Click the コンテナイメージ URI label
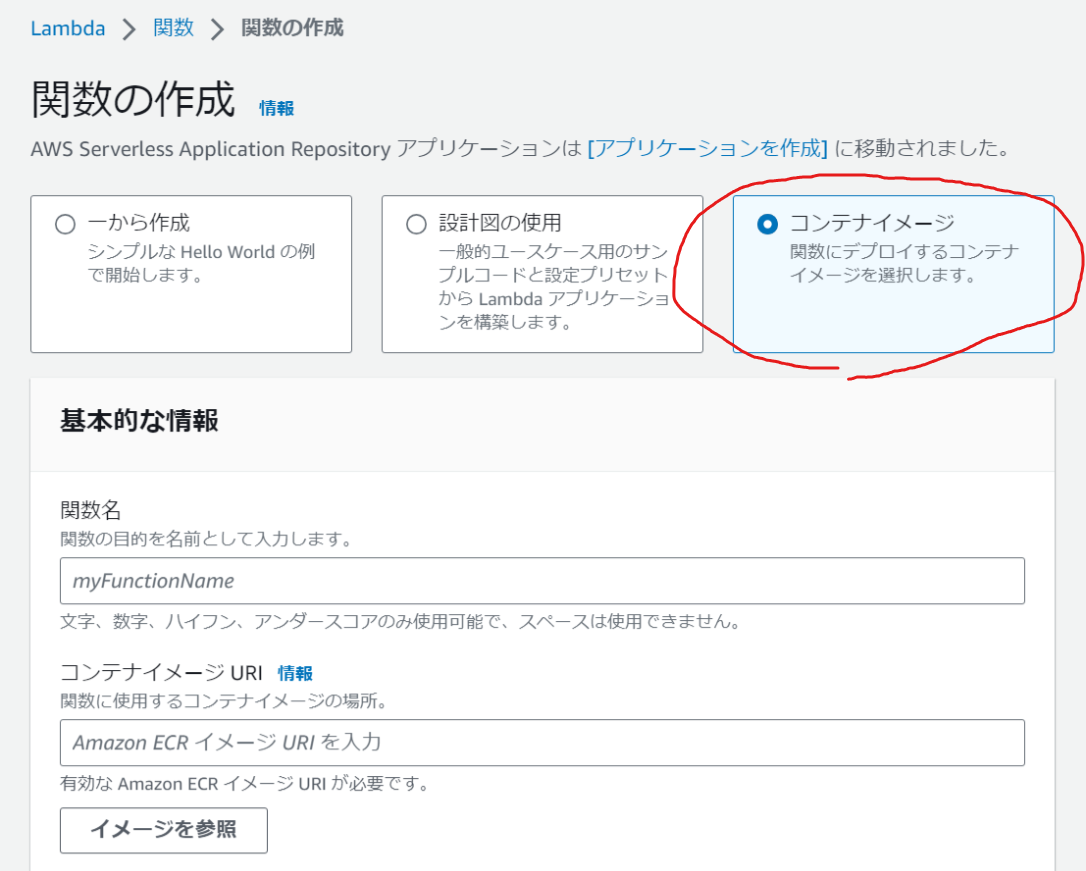 pyautogui.click(x=161, y=672)
